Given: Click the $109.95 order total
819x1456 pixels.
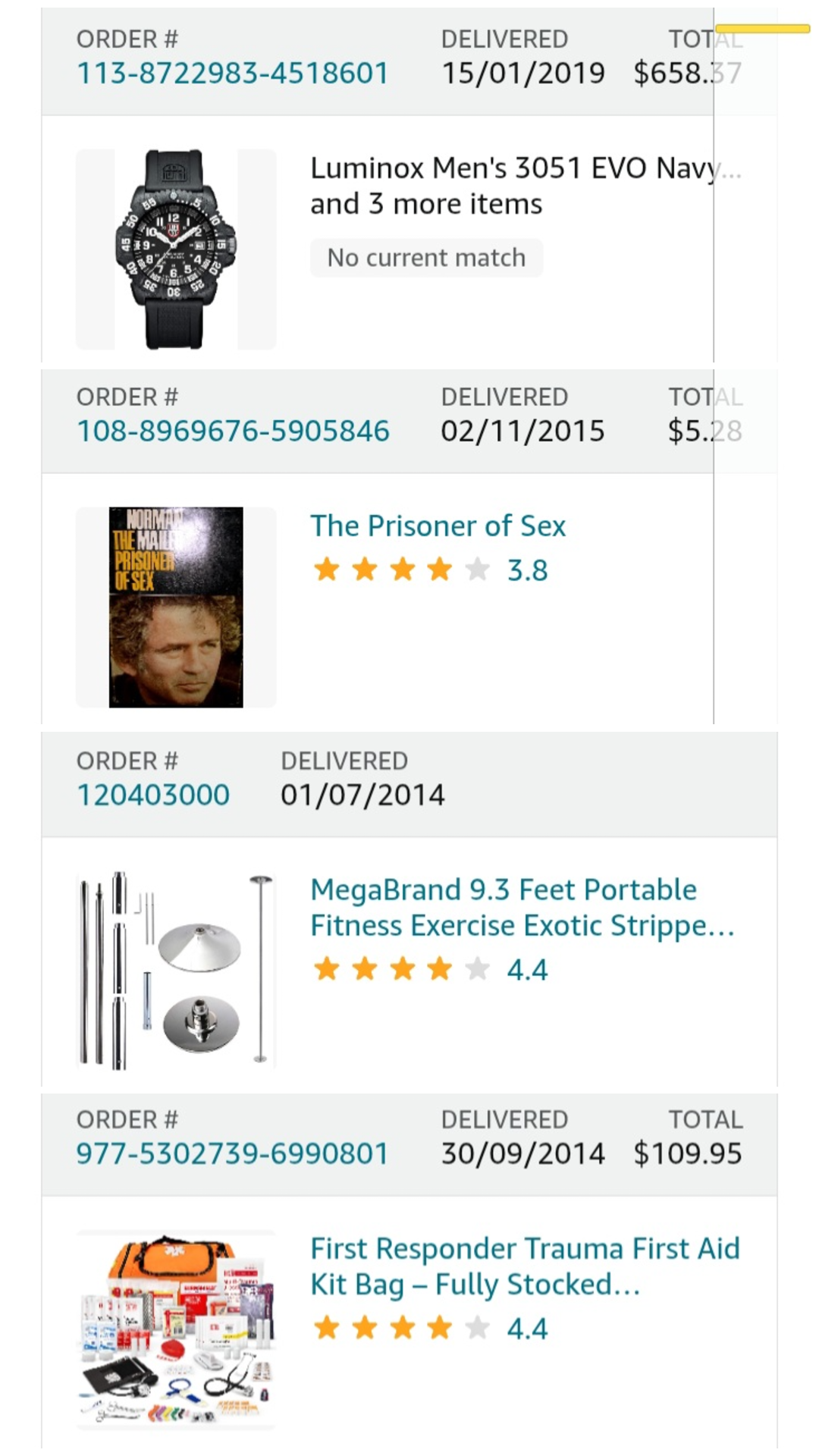Looking at the screenshot, I should tap(687, 1154).
